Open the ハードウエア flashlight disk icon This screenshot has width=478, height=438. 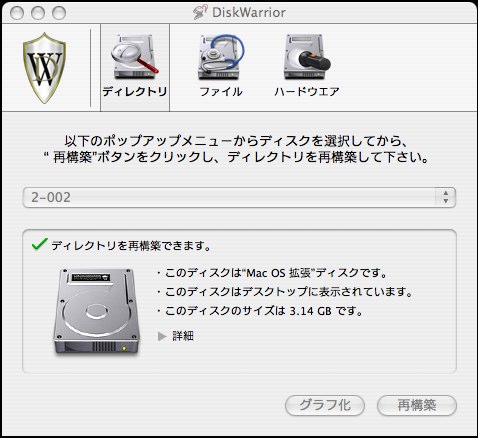click(x=307, y=57)
